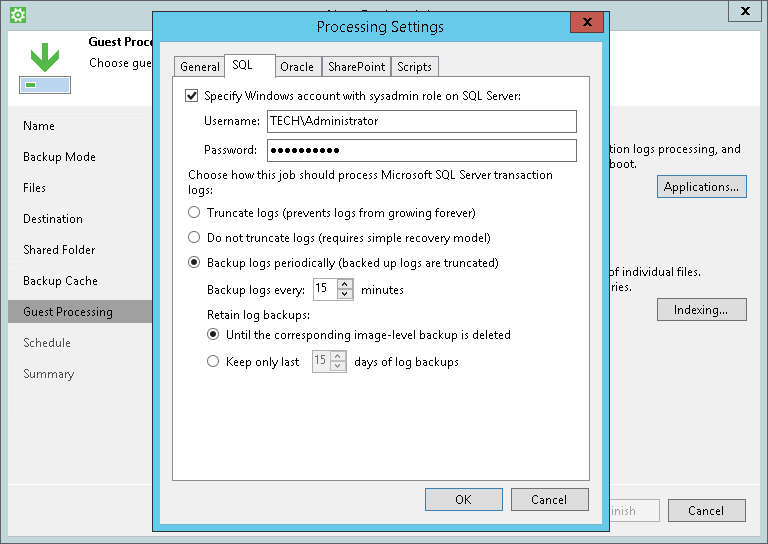
Task: Click the Backup logs every minutes value box
Action: pyautogui.click(x=325, y=289)
